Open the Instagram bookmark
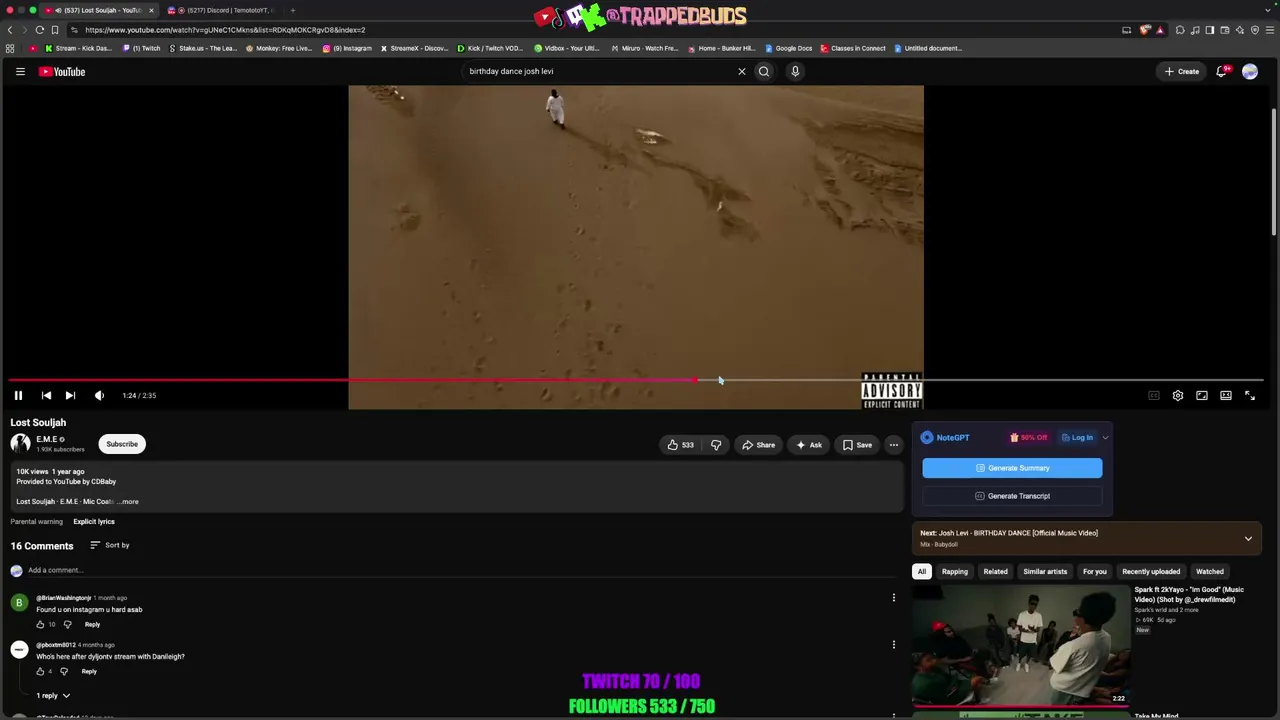1280x720 pixels. tap(347, 48)
